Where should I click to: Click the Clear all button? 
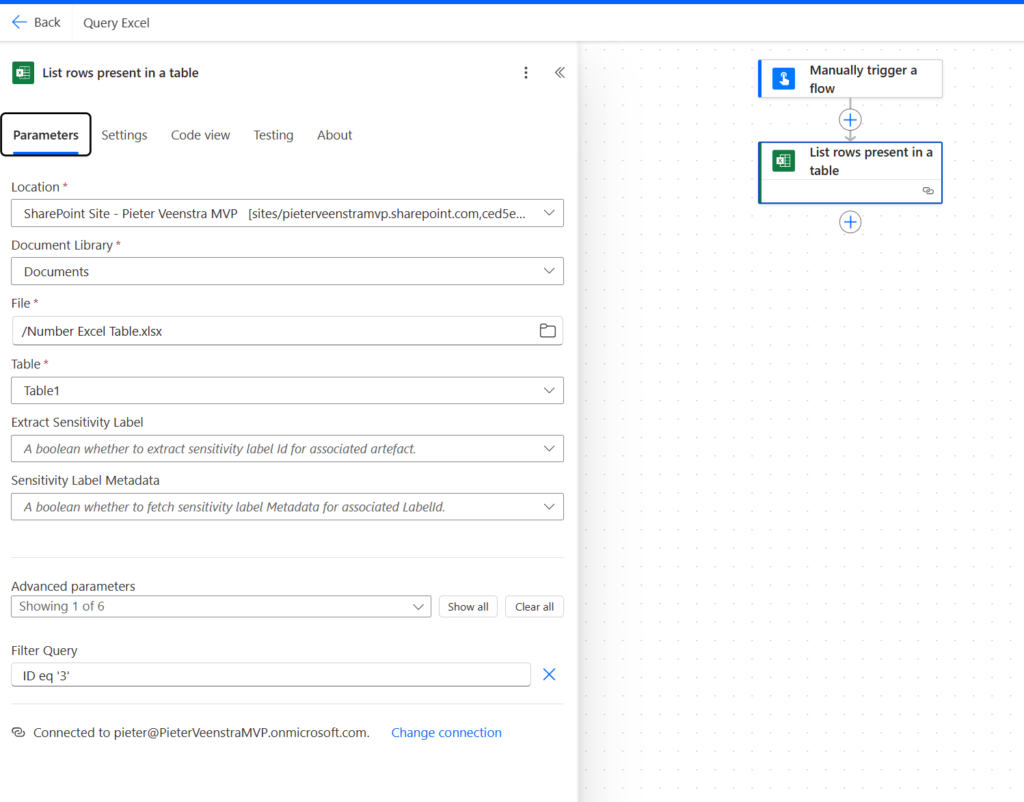pyautogui.click(x=534, y=607)
